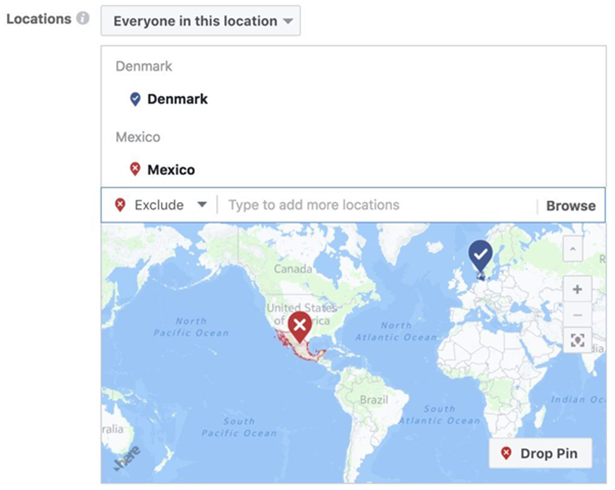Image resolution: width=615 pixels, height=490 pixels.
Task: Zoom in the map with plus button
Action: click(x=577, y=290)
